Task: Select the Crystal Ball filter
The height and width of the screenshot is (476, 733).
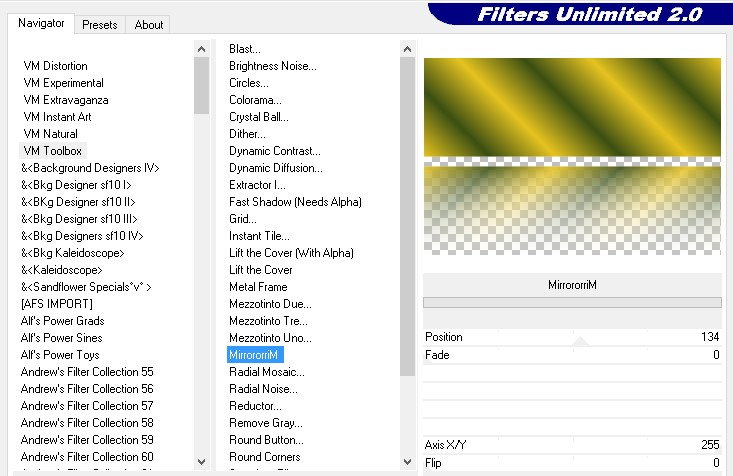Action: pos(258,117)
